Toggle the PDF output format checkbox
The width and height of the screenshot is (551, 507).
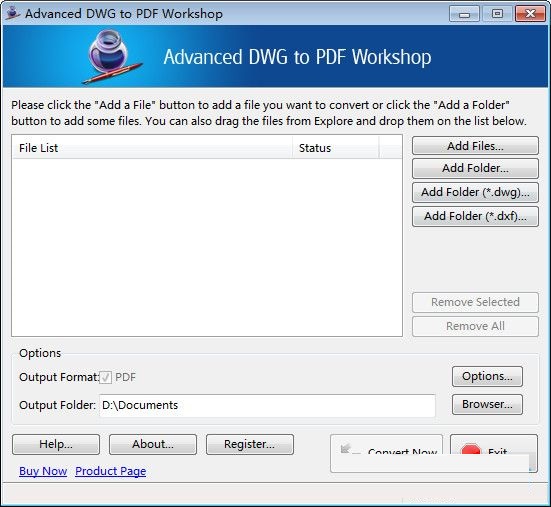pyautogui.click(x=105, y=377)
